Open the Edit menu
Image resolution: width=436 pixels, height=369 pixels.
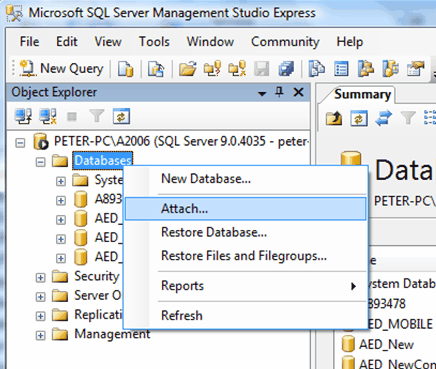(x=67, y=42)
